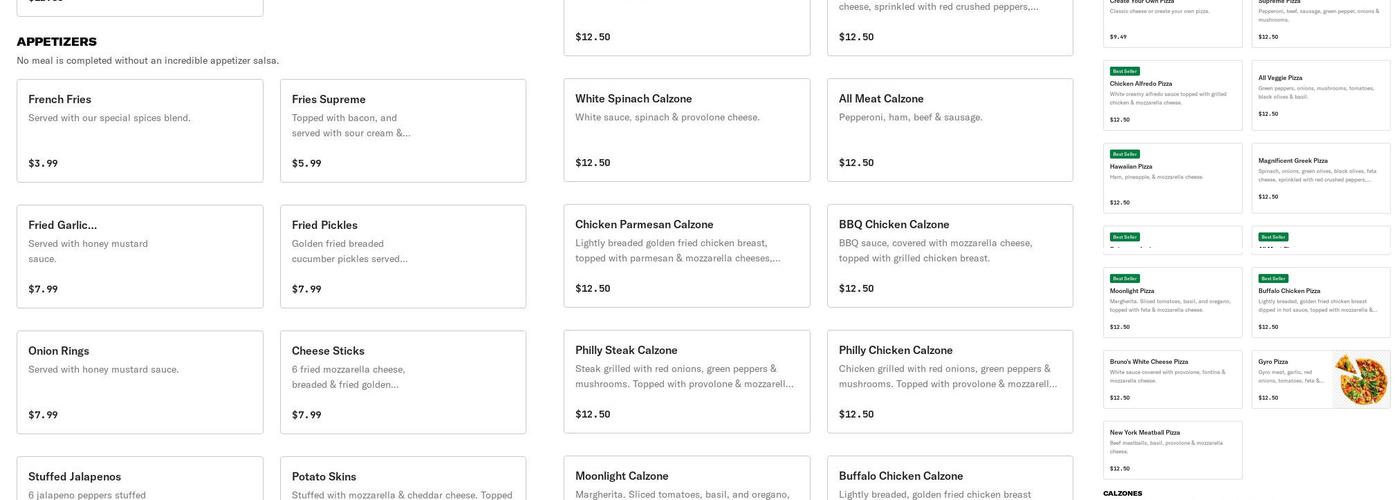The height and width of the screenshot is (500, 1400).
Task: Click the Best Seller badge on Moonlight Pizza
Action: (1124, 278)
